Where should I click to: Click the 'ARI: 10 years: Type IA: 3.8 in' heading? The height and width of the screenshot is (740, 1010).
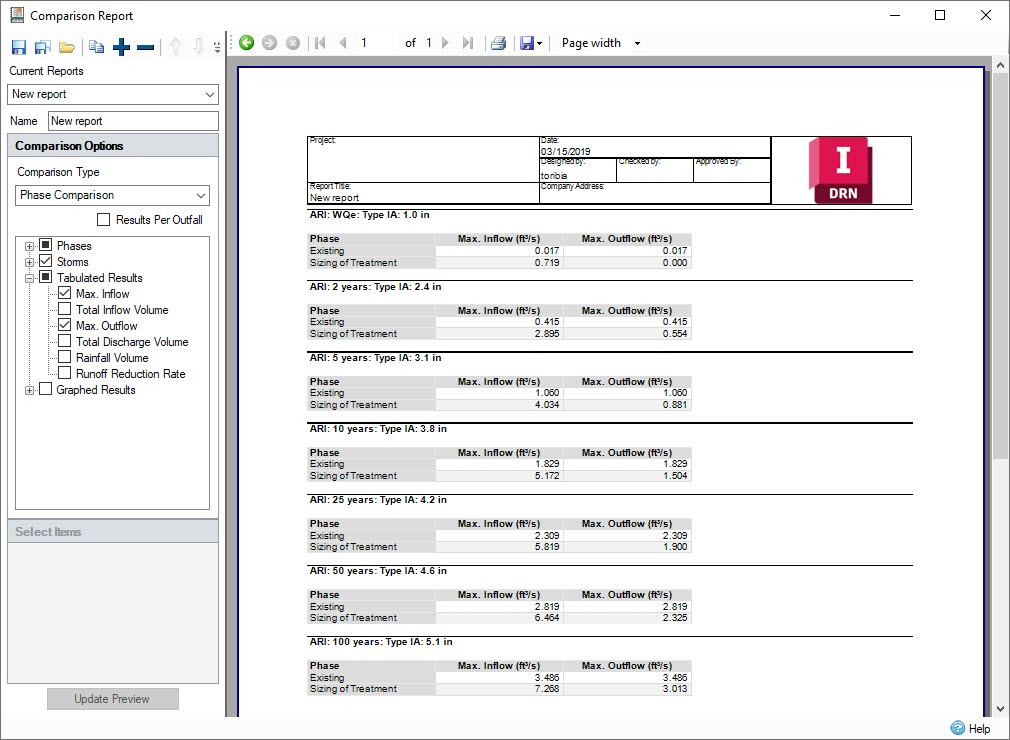[x=378, y=428]
